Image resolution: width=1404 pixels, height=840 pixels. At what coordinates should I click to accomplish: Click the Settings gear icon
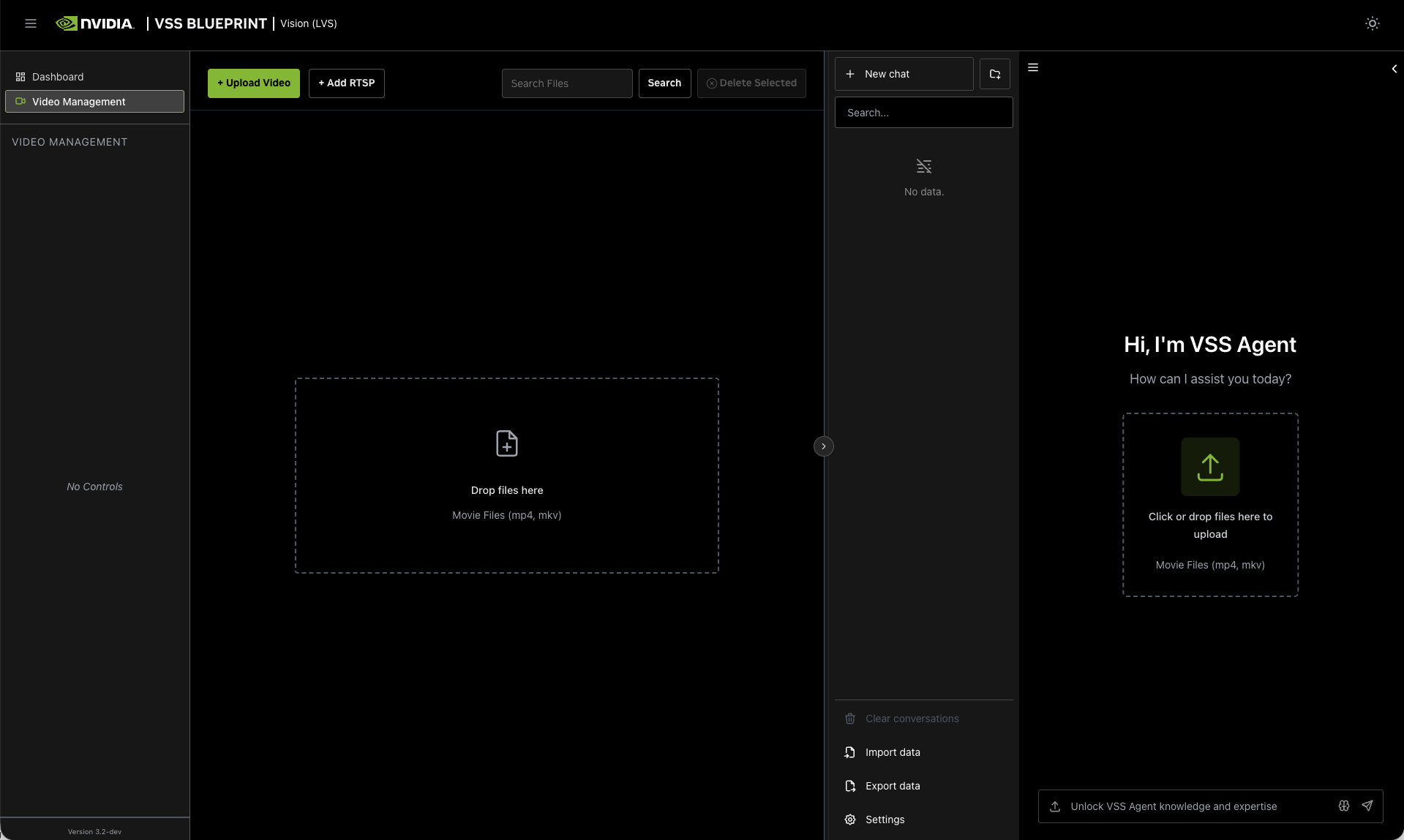[850, 820]
